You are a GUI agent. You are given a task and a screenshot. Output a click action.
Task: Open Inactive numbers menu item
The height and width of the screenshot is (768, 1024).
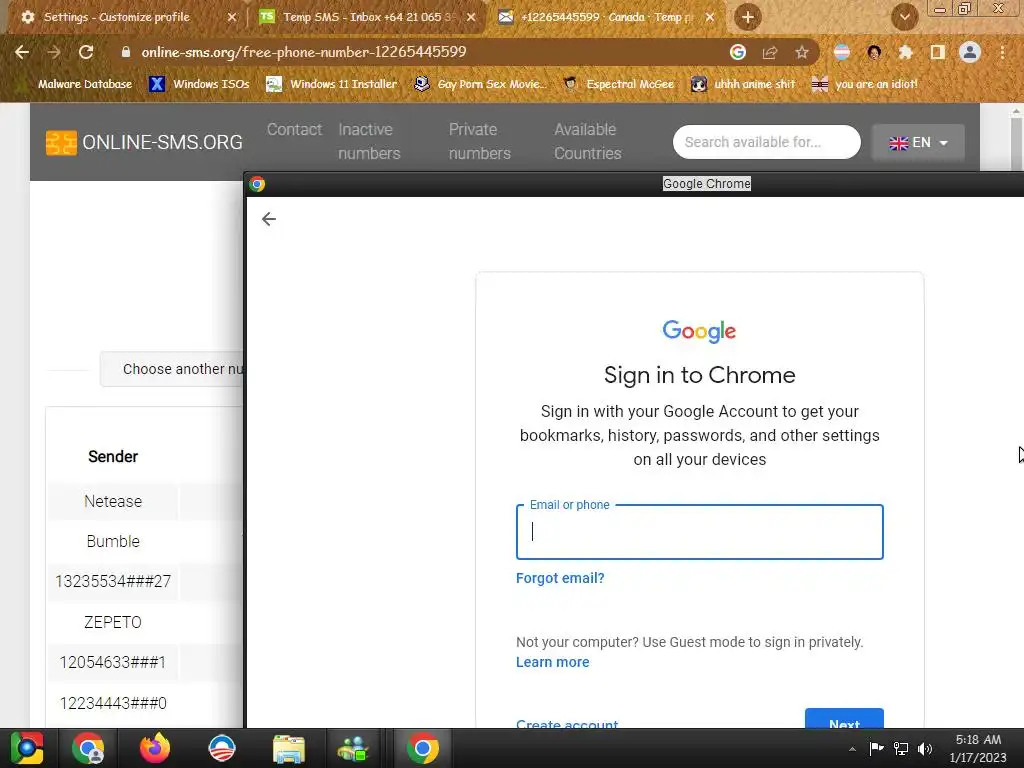click(369, 141)
